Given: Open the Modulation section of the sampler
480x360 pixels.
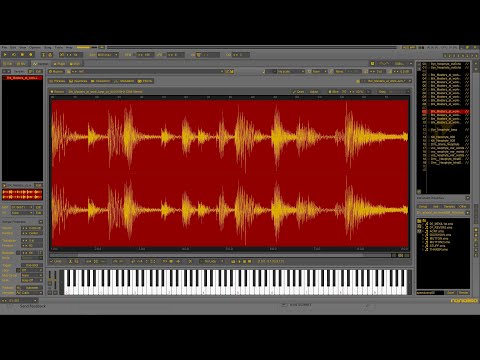Looking at the screenshot, I should click(x=124, y=81).
